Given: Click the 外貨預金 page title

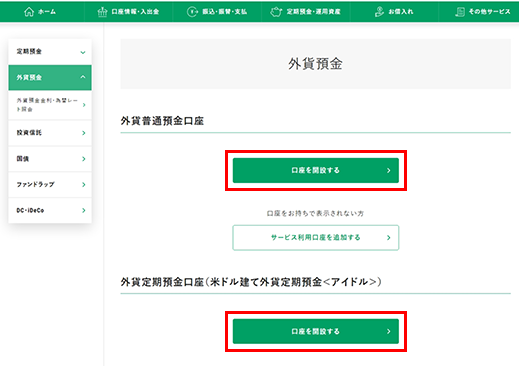Looking at the screenshot, I should pyautogui.click(x=315, y=64).
